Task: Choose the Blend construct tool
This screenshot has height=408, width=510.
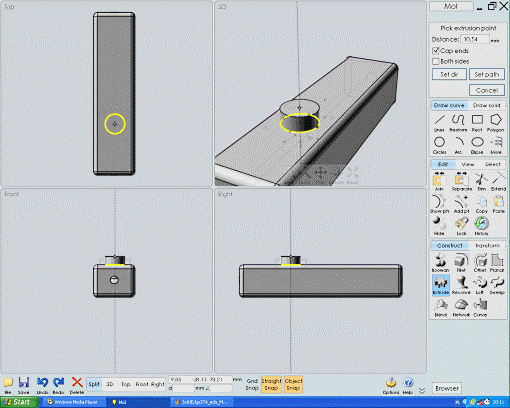Action: coord(441,308)
